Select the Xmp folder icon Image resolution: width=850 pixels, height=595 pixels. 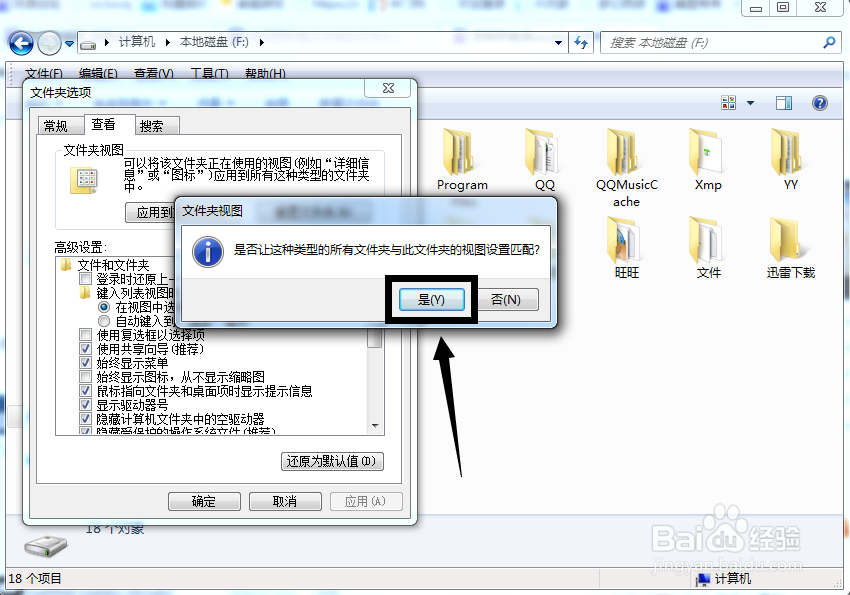[x=705, y=152]
